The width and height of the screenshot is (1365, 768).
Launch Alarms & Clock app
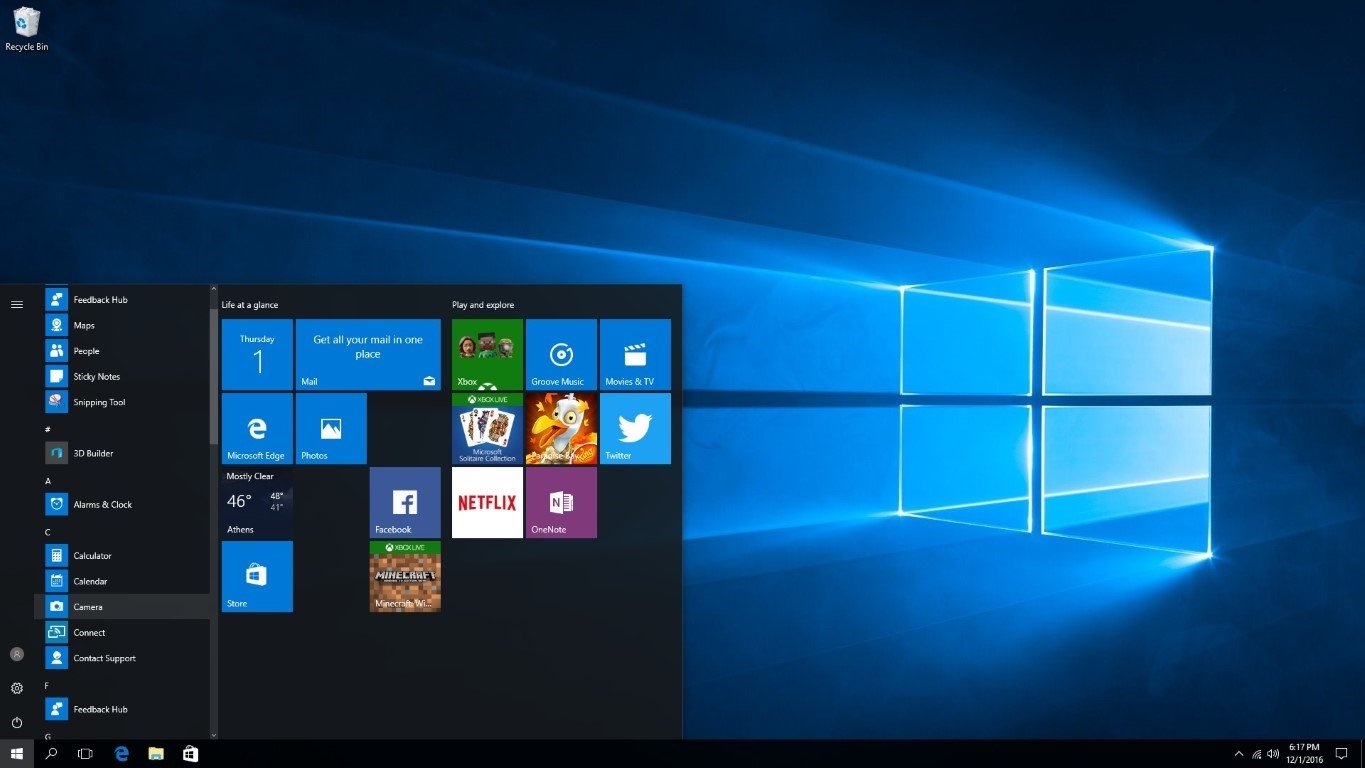coord(122,505)
